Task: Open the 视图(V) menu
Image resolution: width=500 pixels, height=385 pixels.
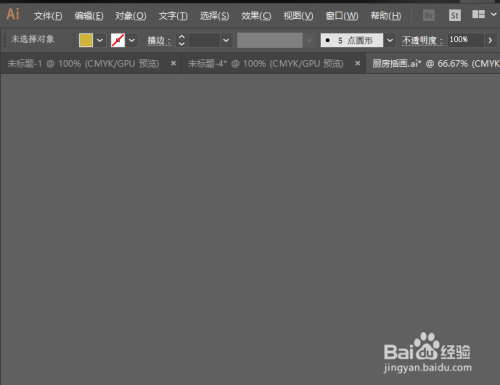Action: click(298, 16)
